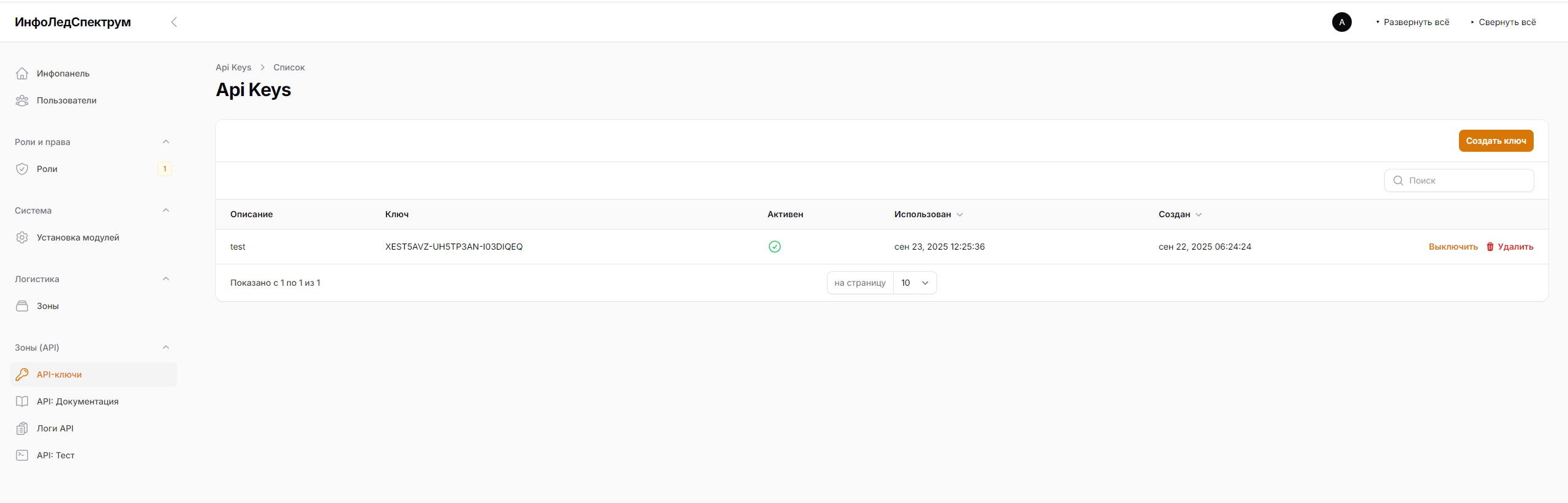Delete the test API key
Viewport: 1568px width, 503px height.
pos(1510,247)
